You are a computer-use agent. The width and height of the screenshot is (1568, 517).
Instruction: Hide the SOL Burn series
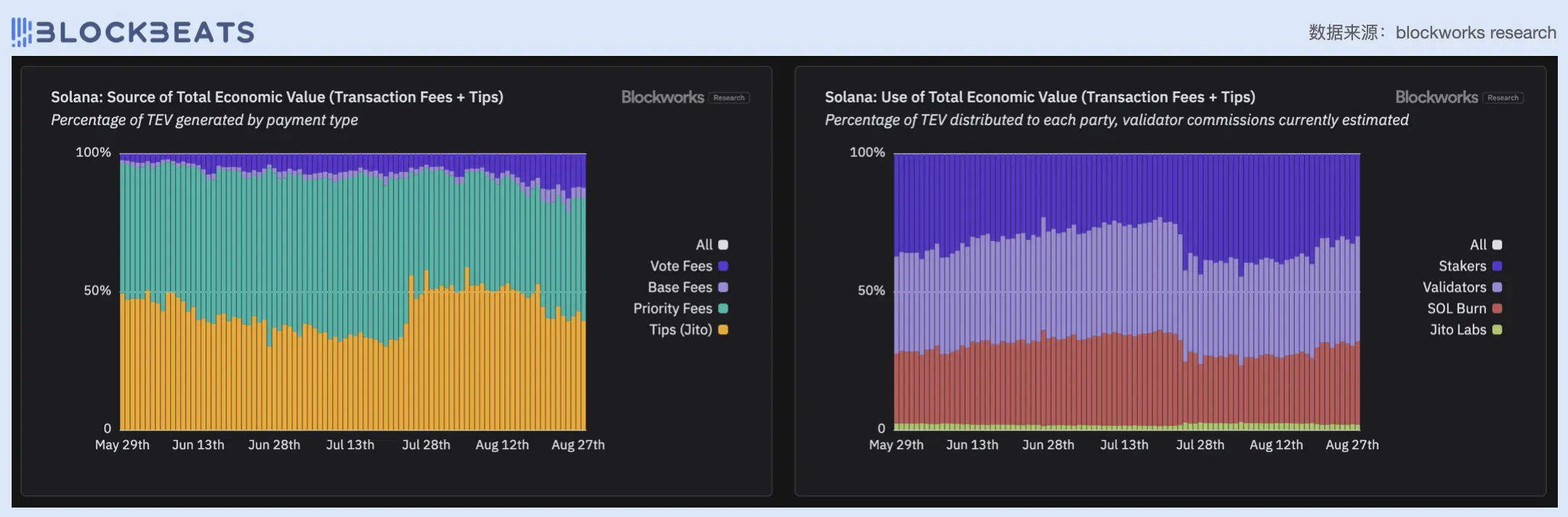1464,309
